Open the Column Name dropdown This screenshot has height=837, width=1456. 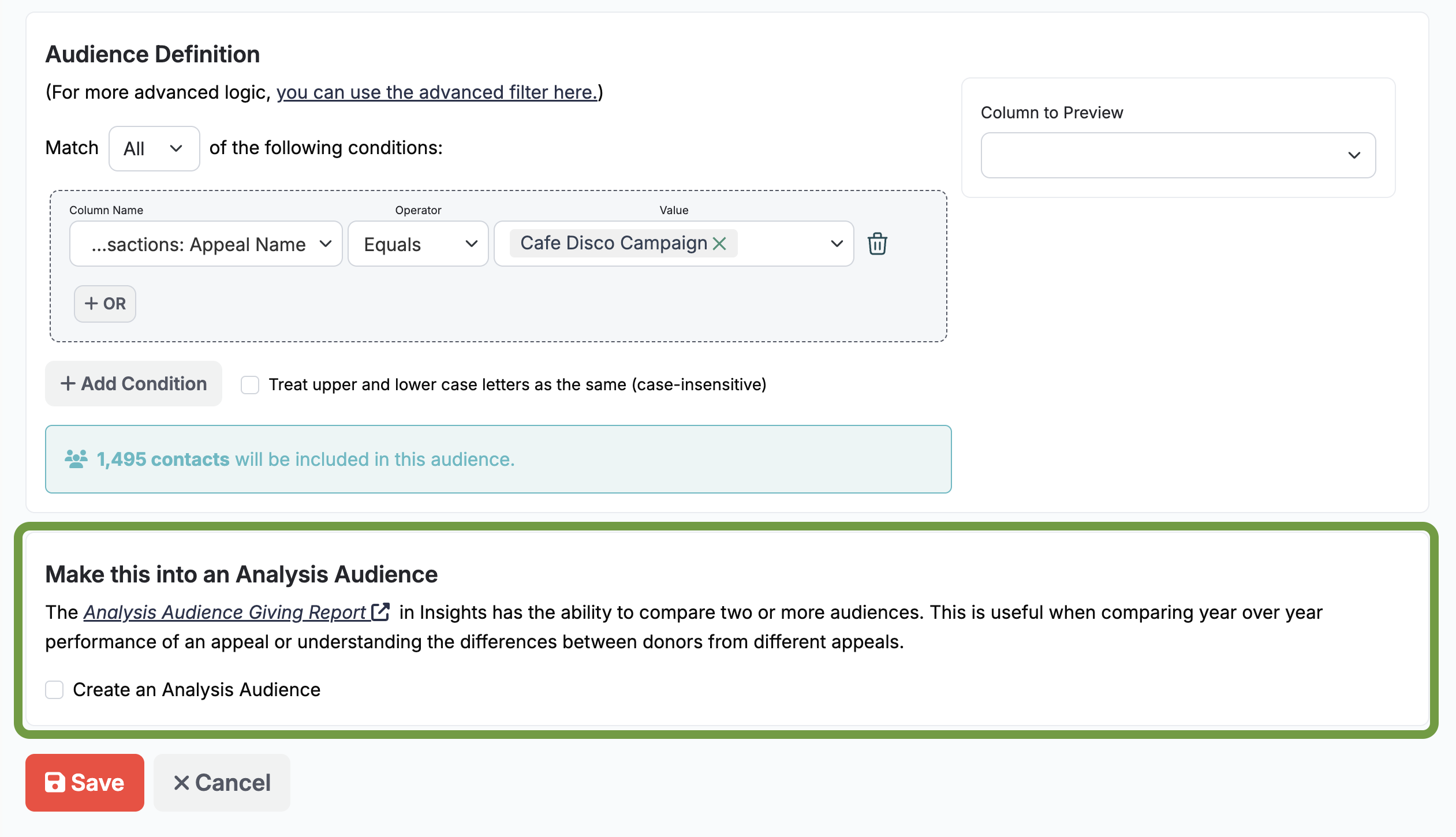pyautogui.click(x=206, y=244)
